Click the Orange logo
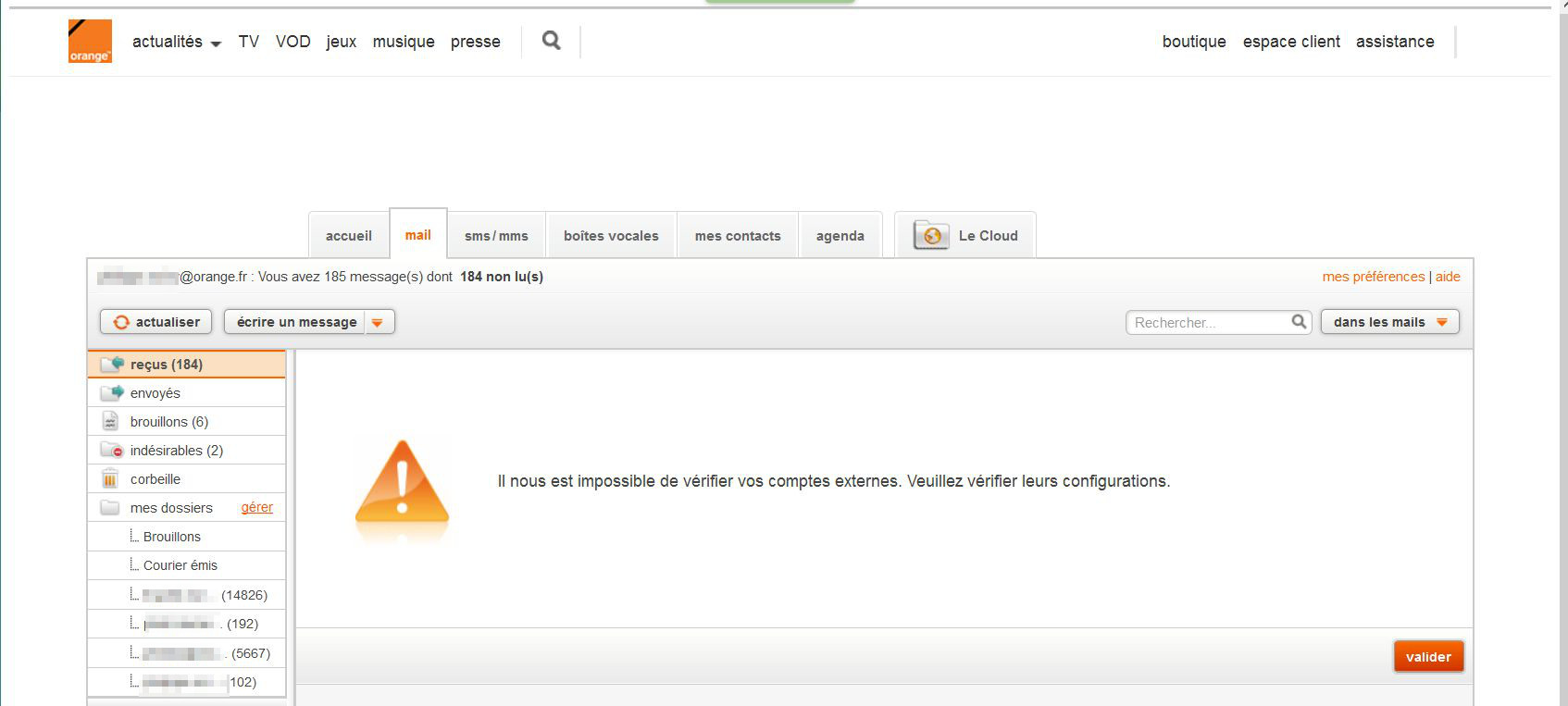The image size is (1568, 706). [x=90, y=42]
